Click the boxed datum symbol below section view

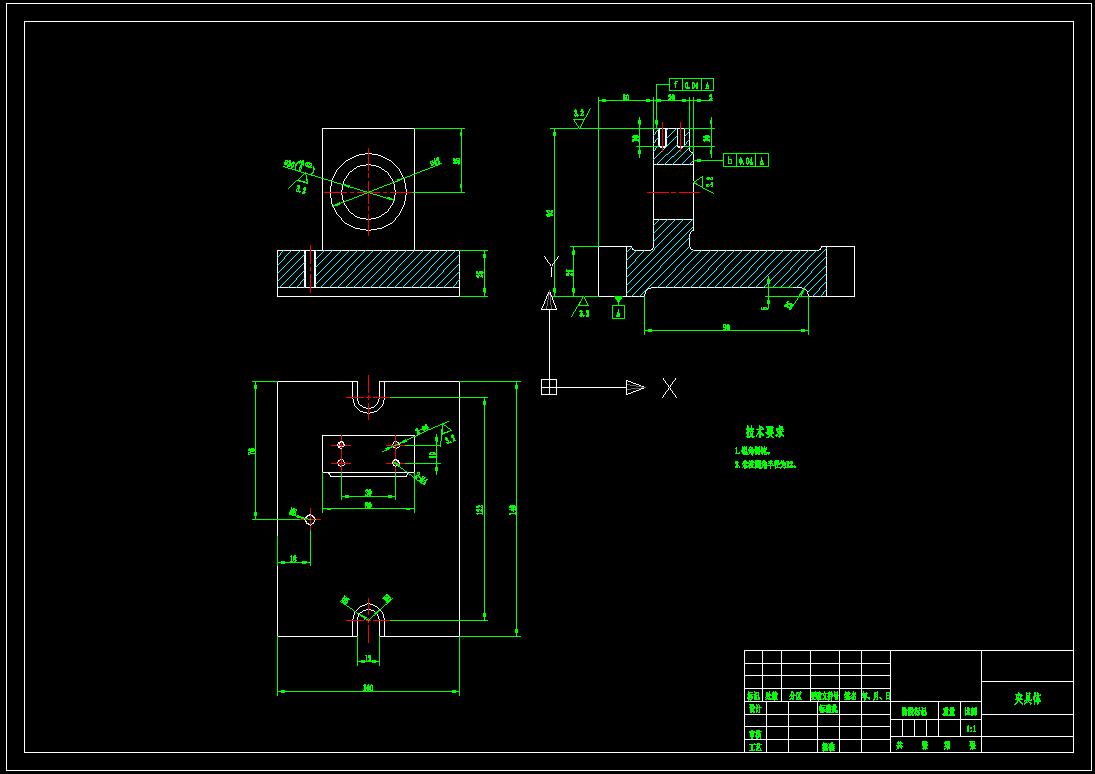coord(618,312)
